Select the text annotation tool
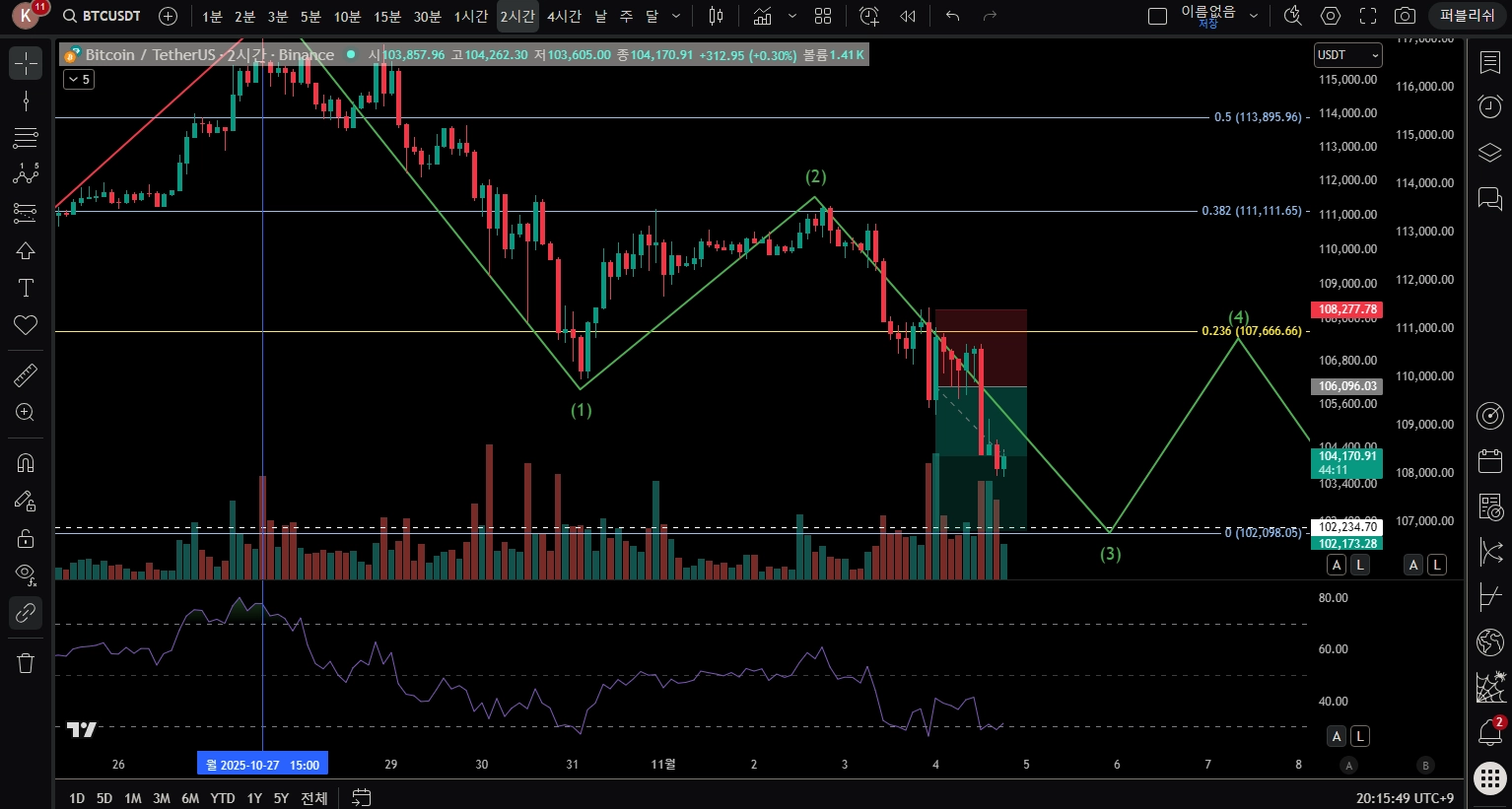Viewport: 1512px width, 809px height. click(x=26, y=288)
